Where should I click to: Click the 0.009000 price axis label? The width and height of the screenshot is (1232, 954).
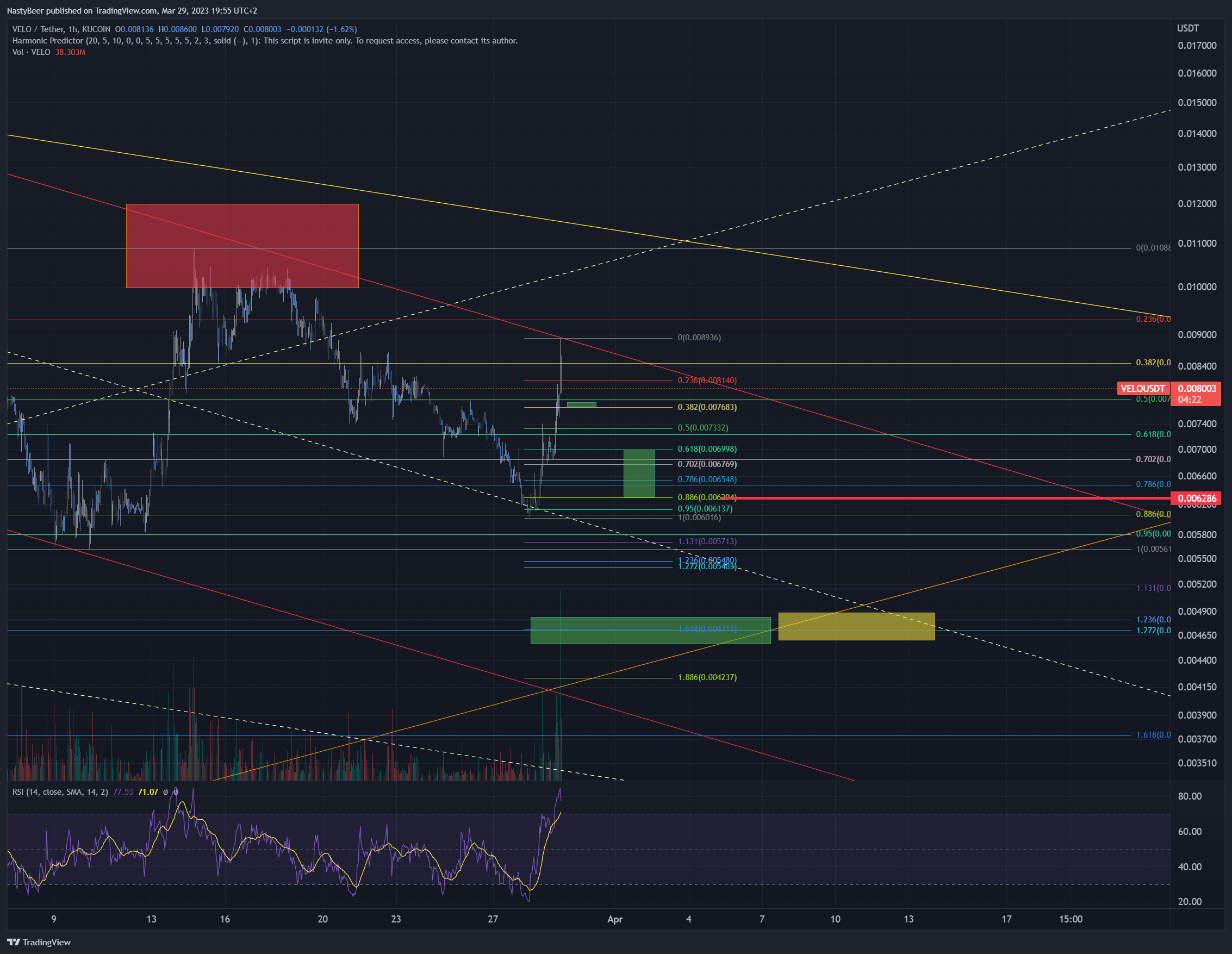tap(1197, 334)
